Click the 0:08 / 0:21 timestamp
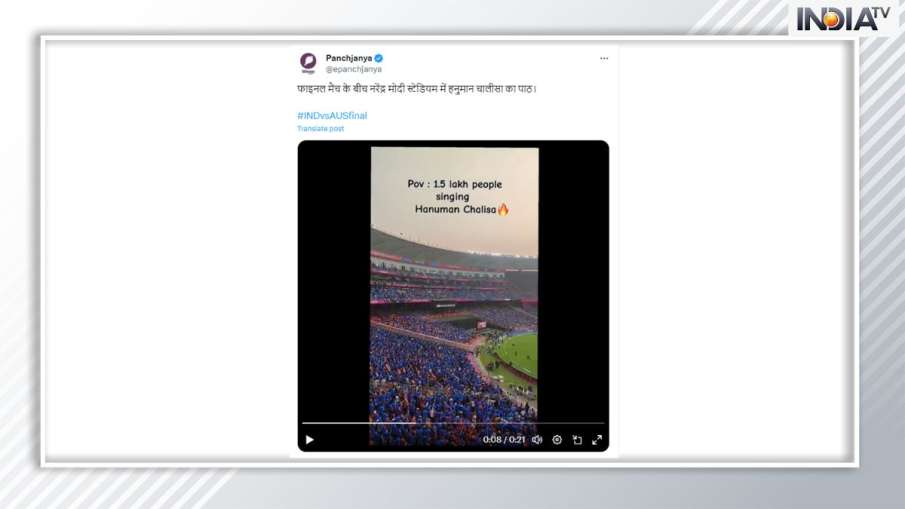Viewport: 905px width, 509px height. click(x=504, y=440)
